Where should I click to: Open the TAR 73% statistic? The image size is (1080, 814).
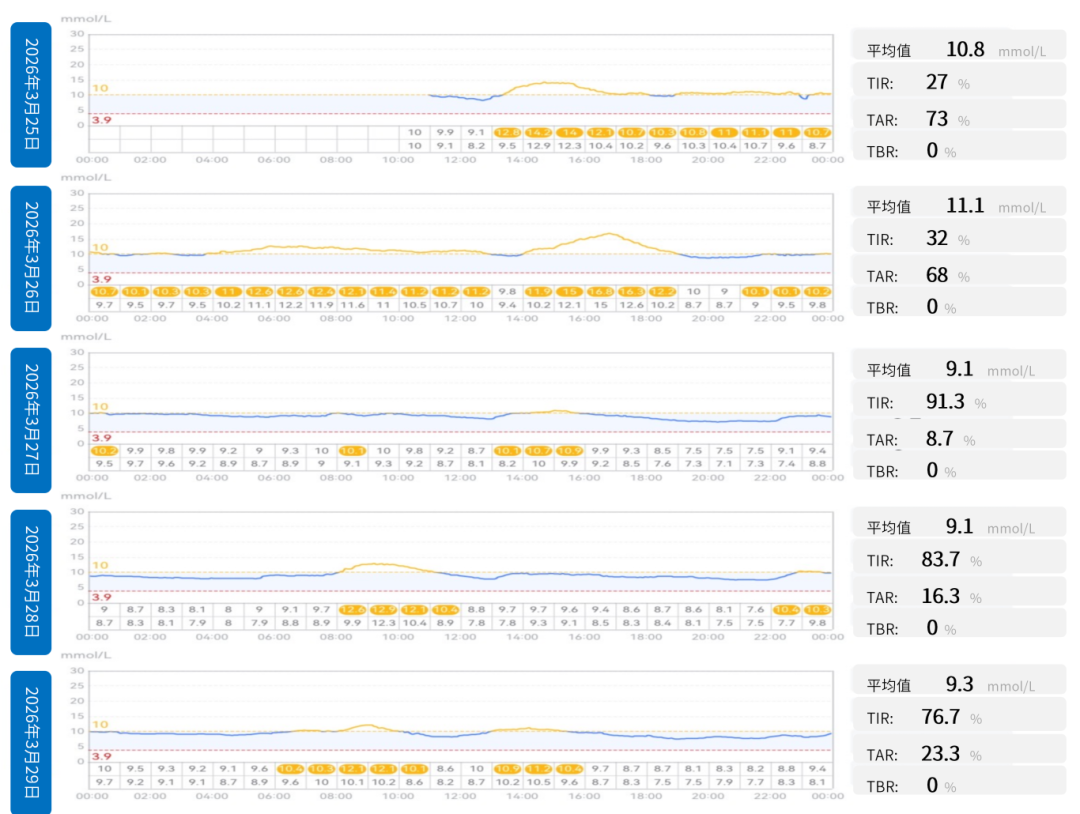958,119
